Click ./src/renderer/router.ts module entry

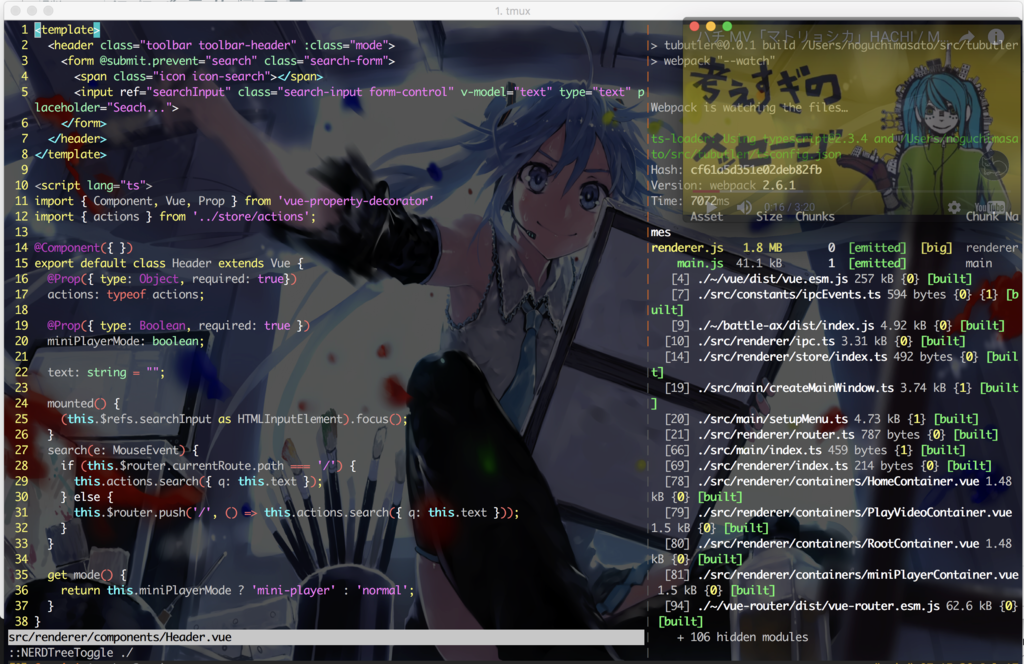(x=775, y=435)
